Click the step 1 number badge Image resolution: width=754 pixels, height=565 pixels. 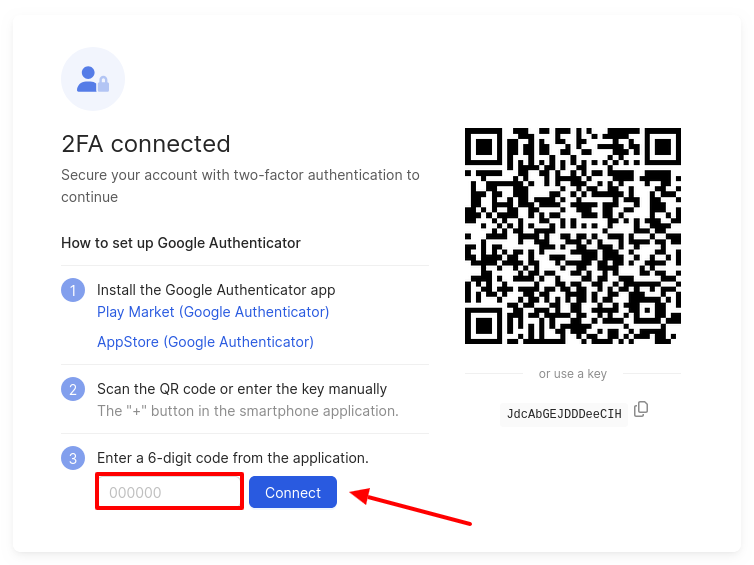73,290
